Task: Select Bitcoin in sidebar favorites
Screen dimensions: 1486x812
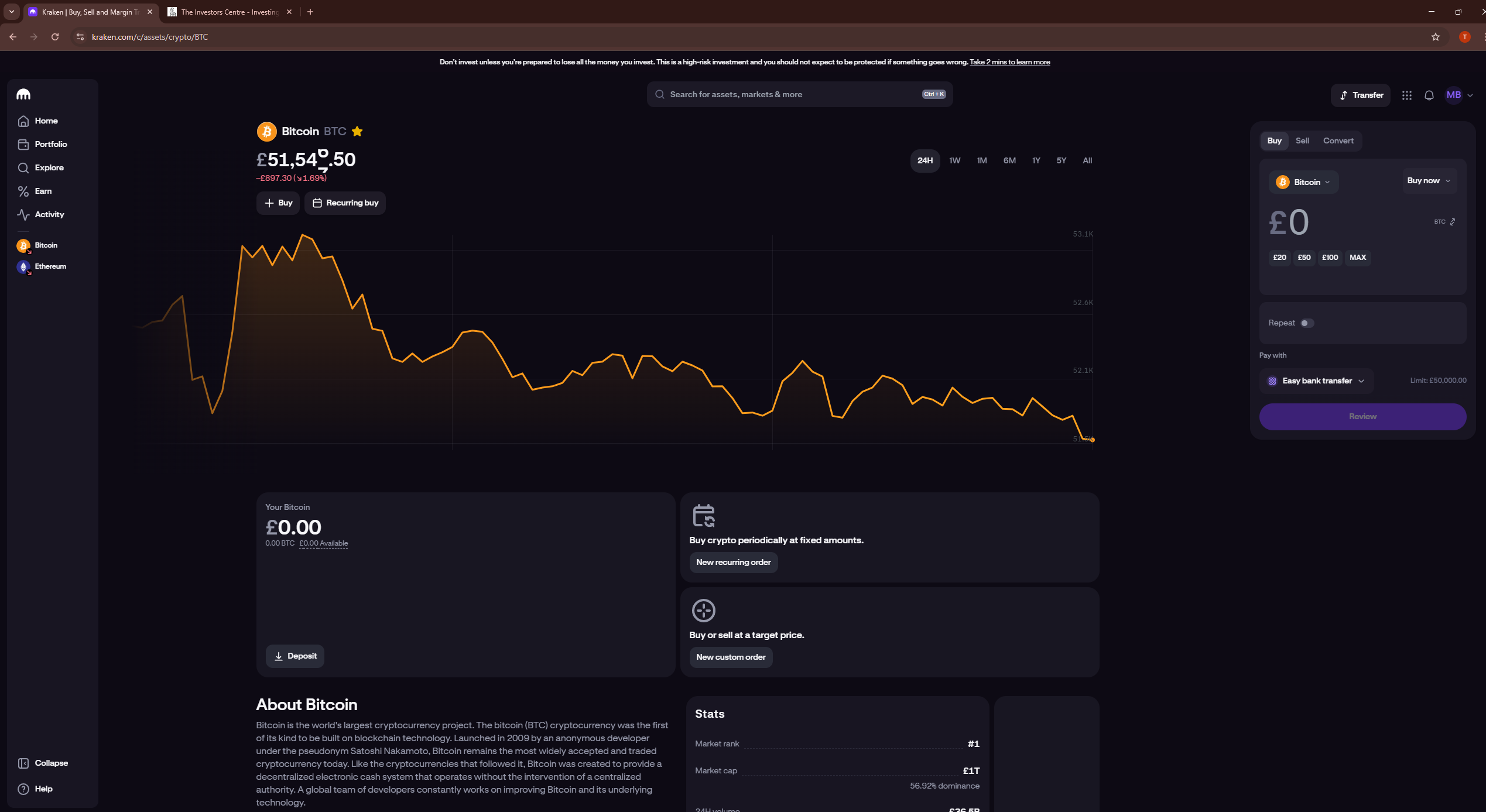Action: [37, 245]
